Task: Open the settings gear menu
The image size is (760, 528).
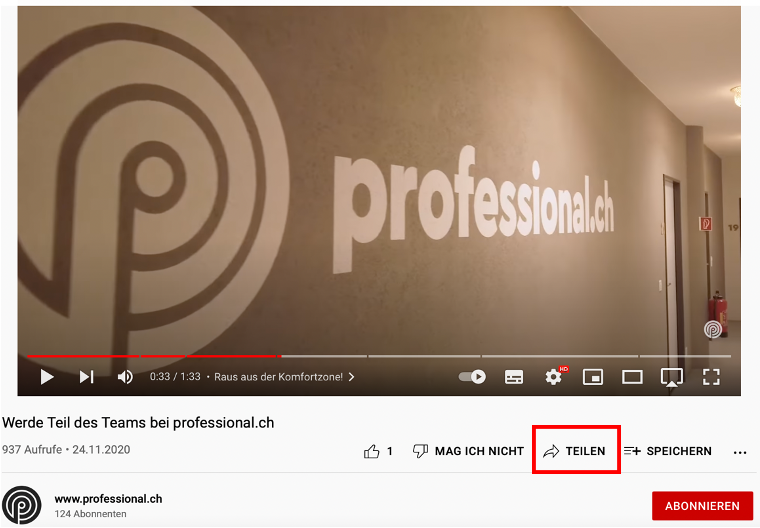Action: (x=554, y=376)
